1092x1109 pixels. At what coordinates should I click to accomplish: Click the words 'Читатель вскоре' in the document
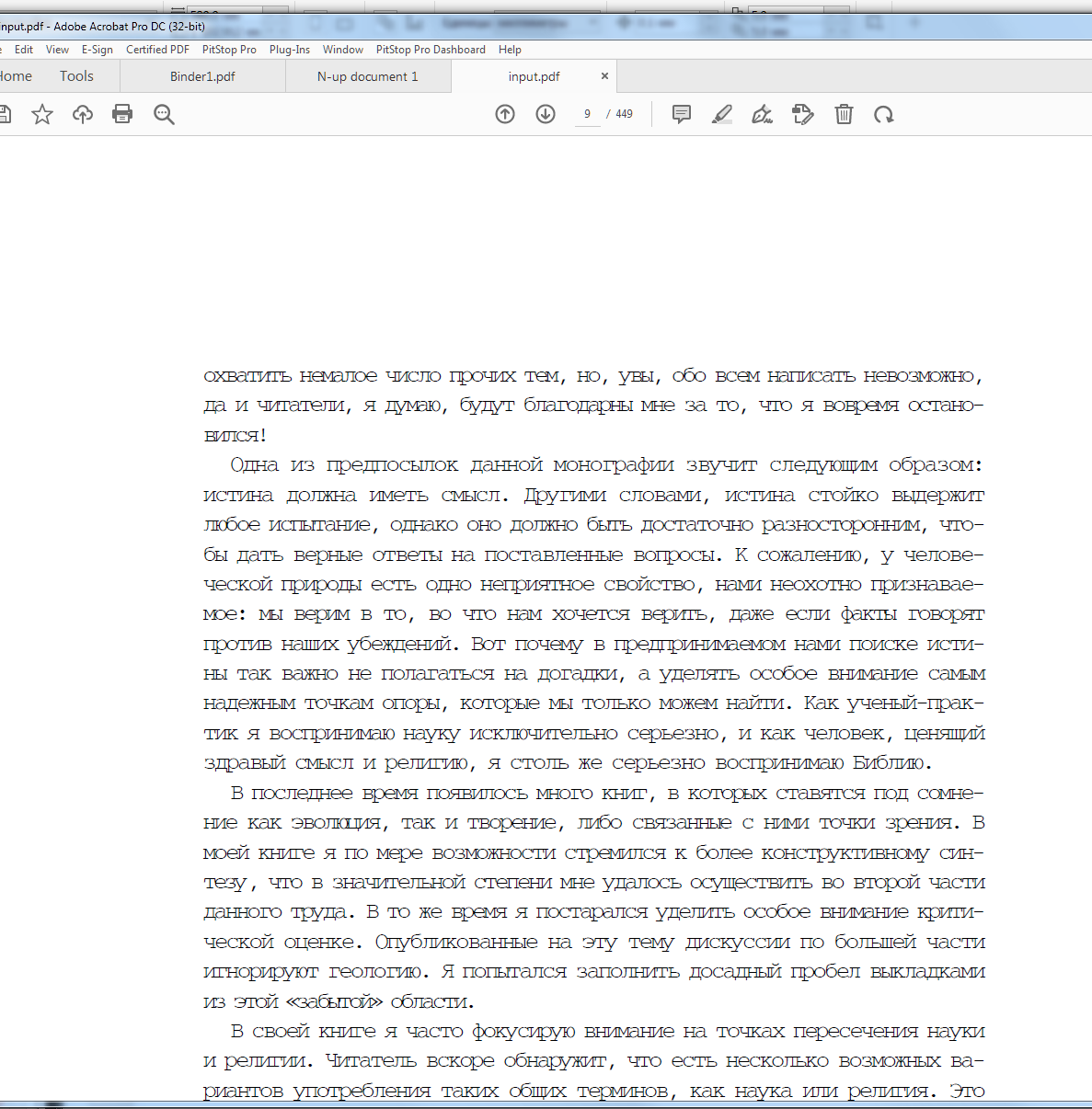click(412, 1060)
